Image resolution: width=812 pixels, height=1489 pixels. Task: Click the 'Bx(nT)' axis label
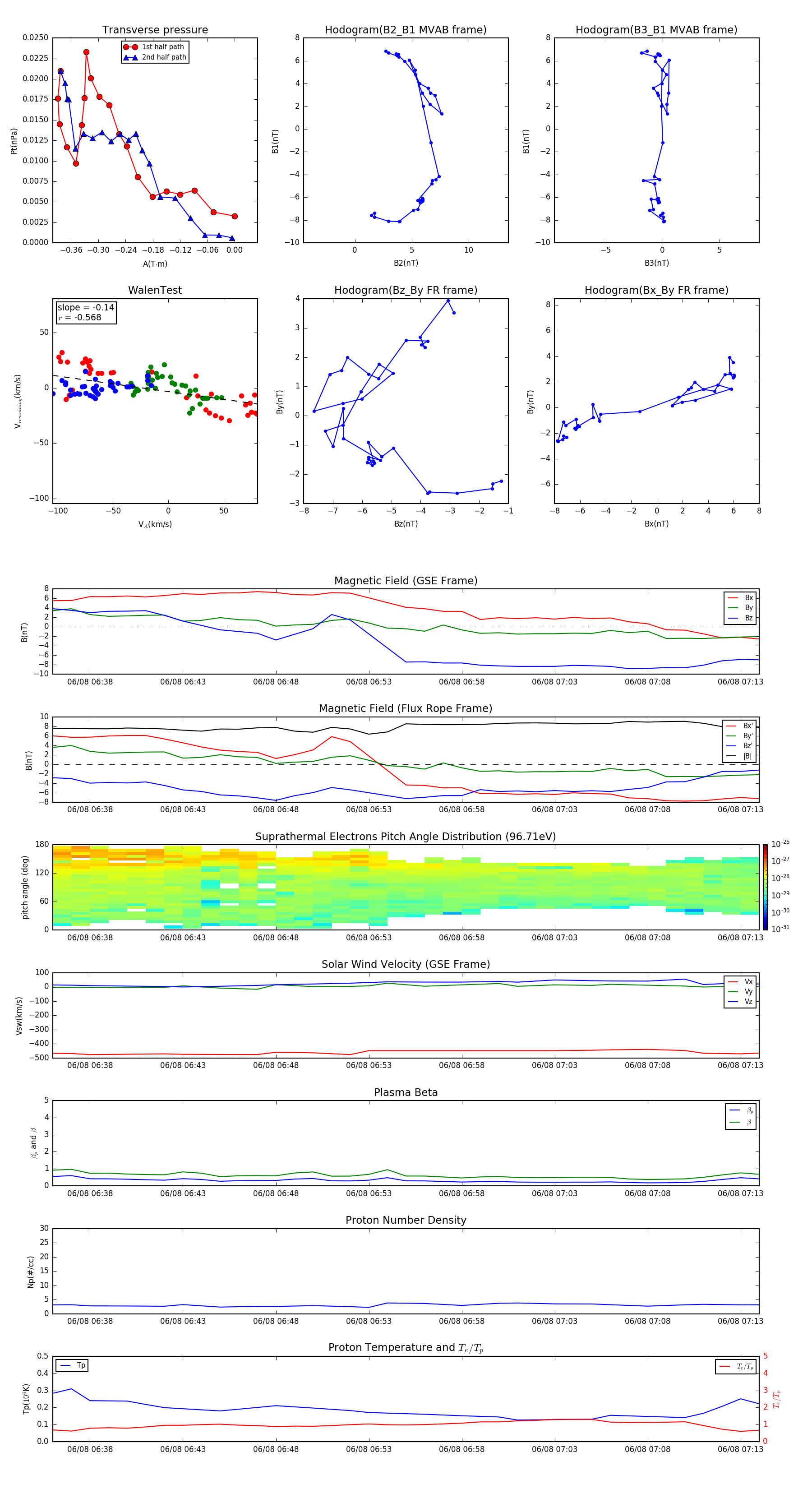(x=656, y=524)
